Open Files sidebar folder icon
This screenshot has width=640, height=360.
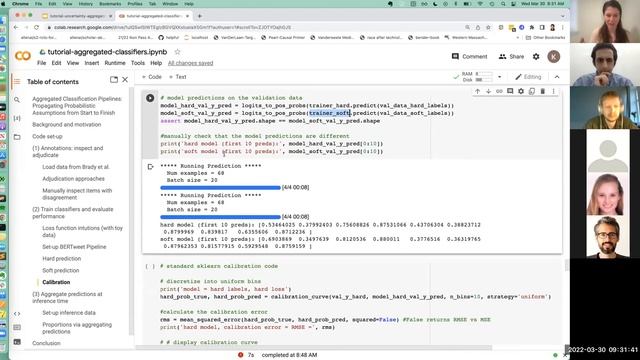pyautogui.click(x=17, y=137)
